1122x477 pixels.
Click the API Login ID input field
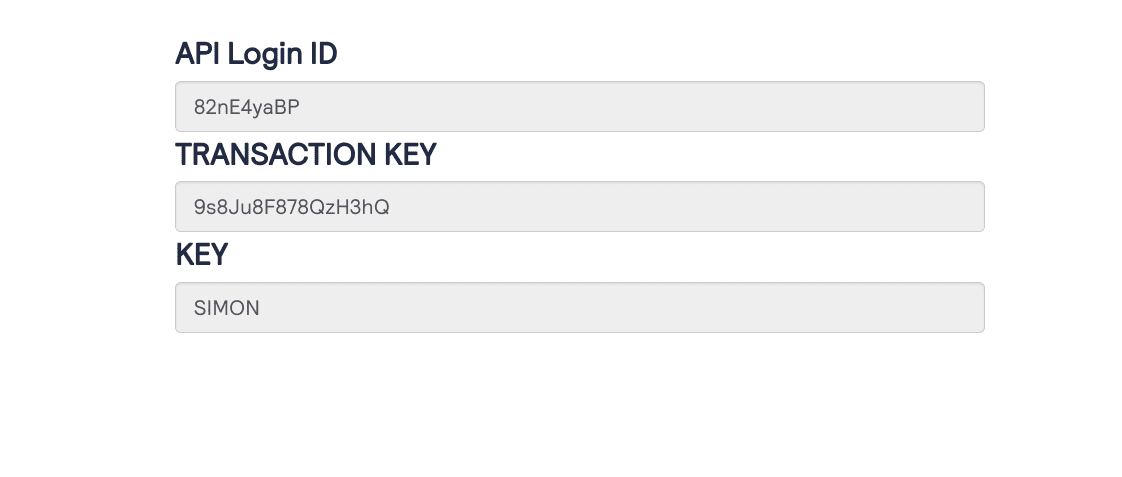(580, 107)
